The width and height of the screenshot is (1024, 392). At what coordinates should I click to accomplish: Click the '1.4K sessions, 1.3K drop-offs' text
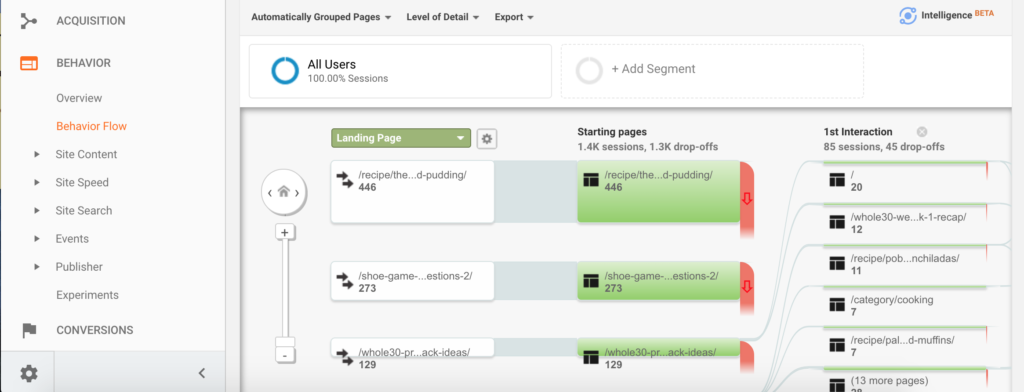click(x=648, y=147)
